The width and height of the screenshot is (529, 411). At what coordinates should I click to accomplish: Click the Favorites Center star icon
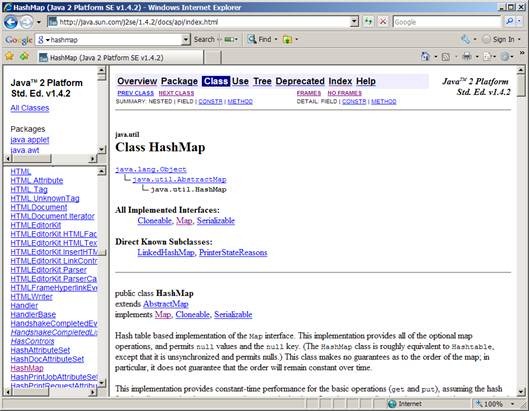pos(9,56)
